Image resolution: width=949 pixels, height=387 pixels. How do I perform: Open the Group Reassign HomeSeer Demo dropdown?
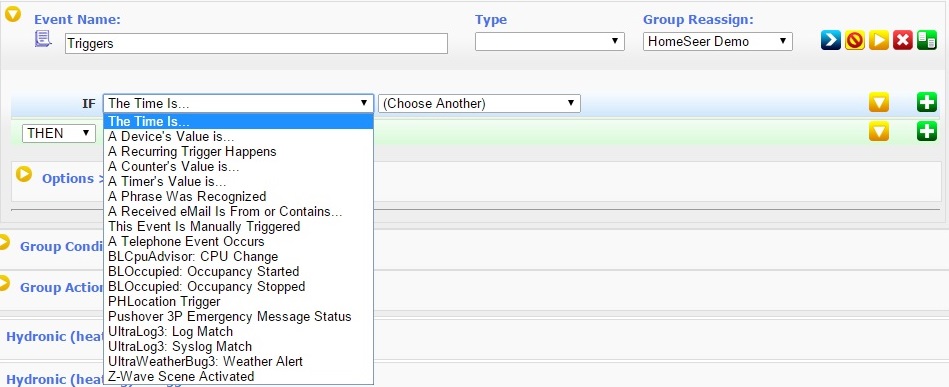pyautogui.click(x=717, y=41)
